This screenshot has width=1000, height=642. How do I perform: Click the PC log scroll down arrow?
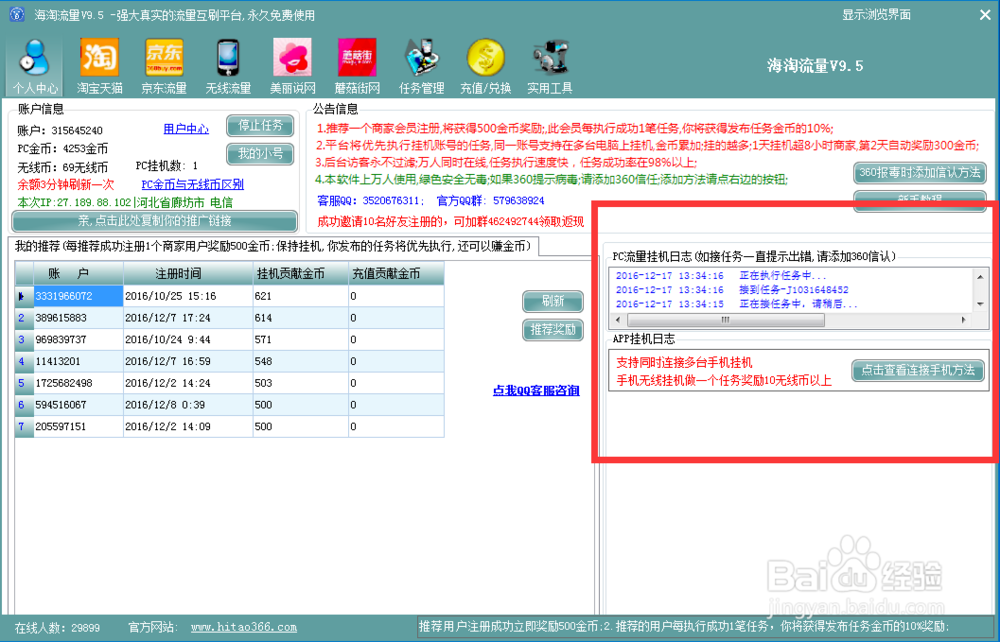click(980, 304)
